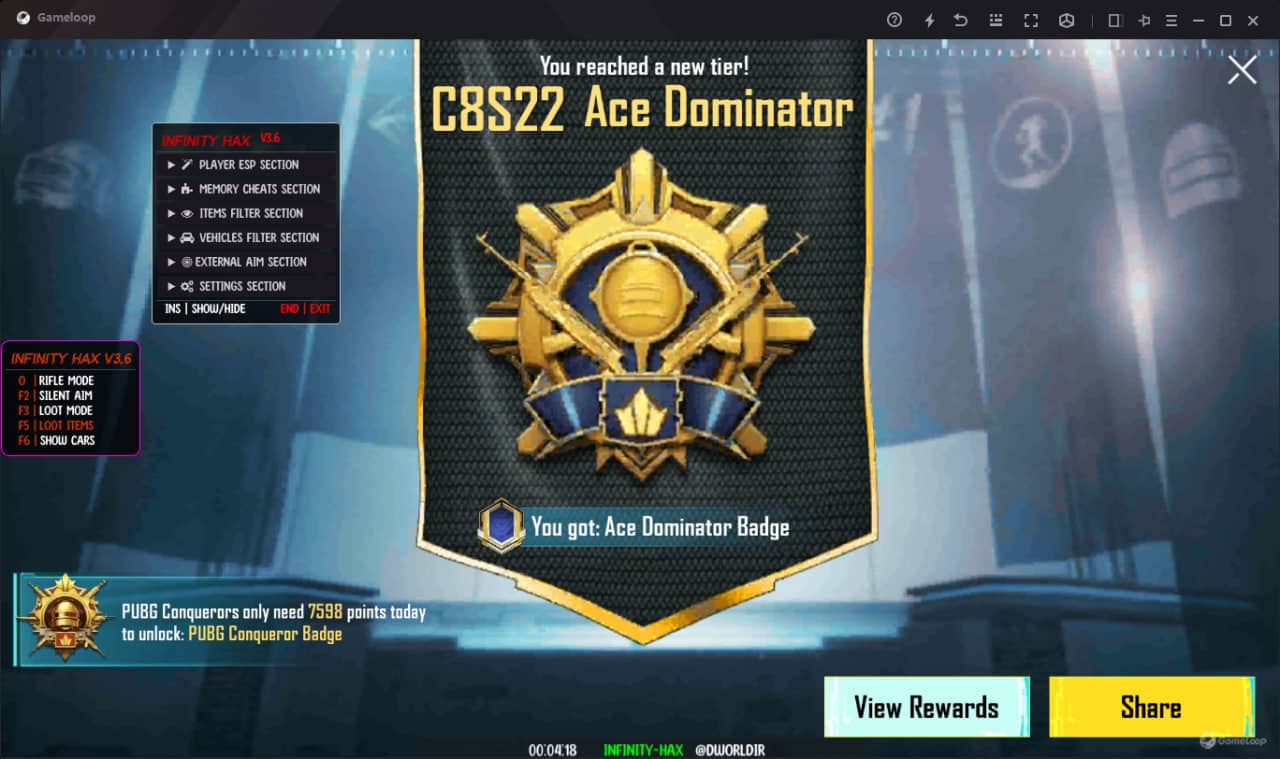
Task: Click the yellow Share button
Action: tap(1151, 707)
